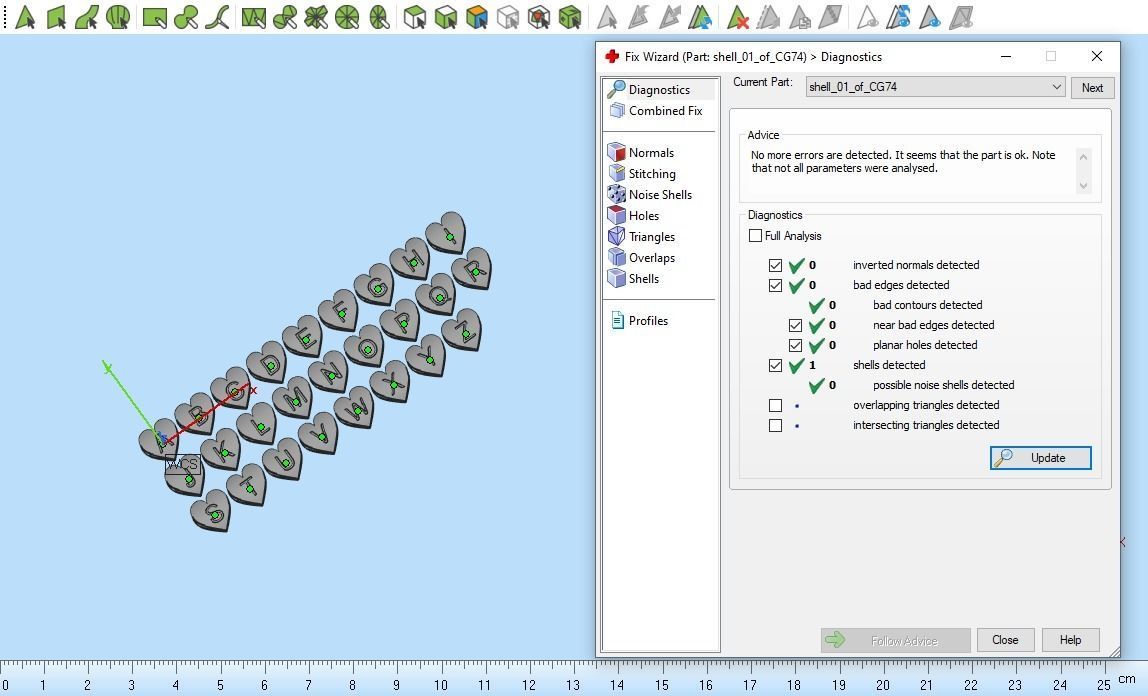Click the green triangles with blue arrows icon
The image size is (1148, 696).
point(701,16)
